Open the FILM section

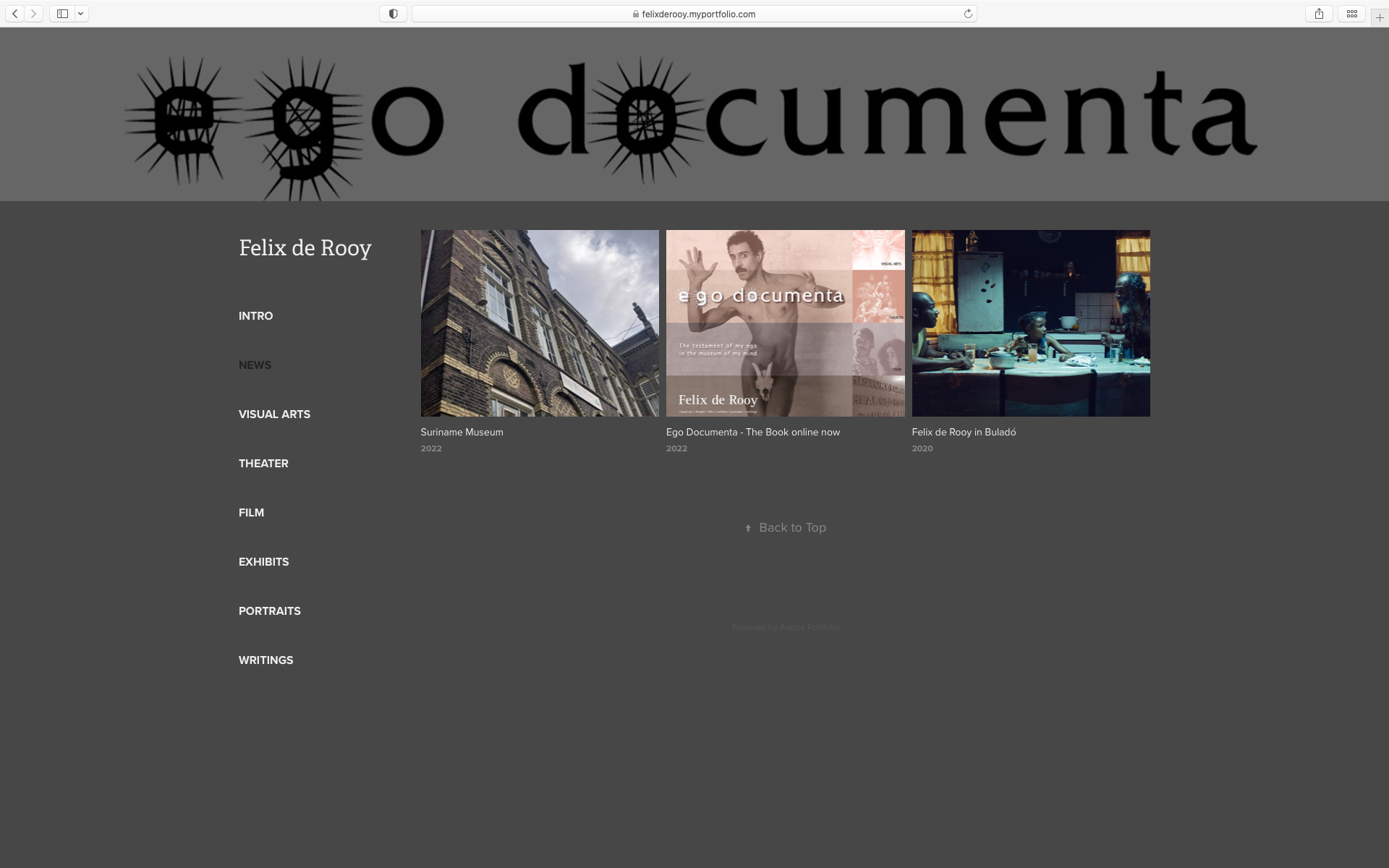click(x=251, y=513)
